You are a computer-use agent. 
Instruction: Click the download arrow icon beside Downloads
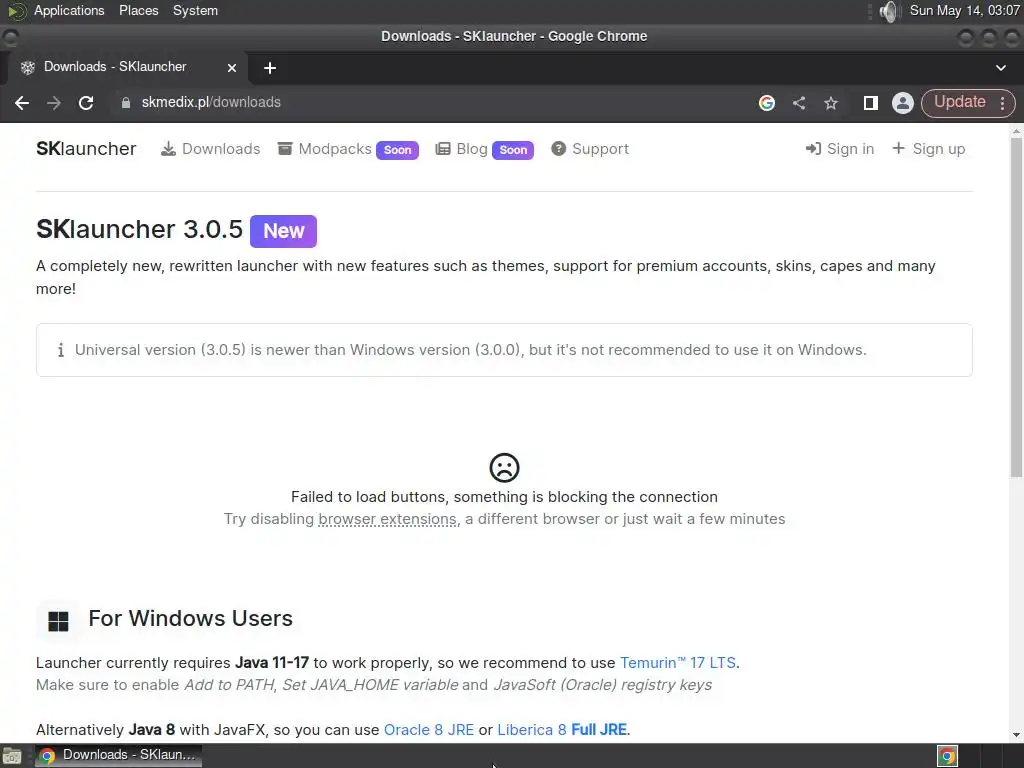[168, 149]
